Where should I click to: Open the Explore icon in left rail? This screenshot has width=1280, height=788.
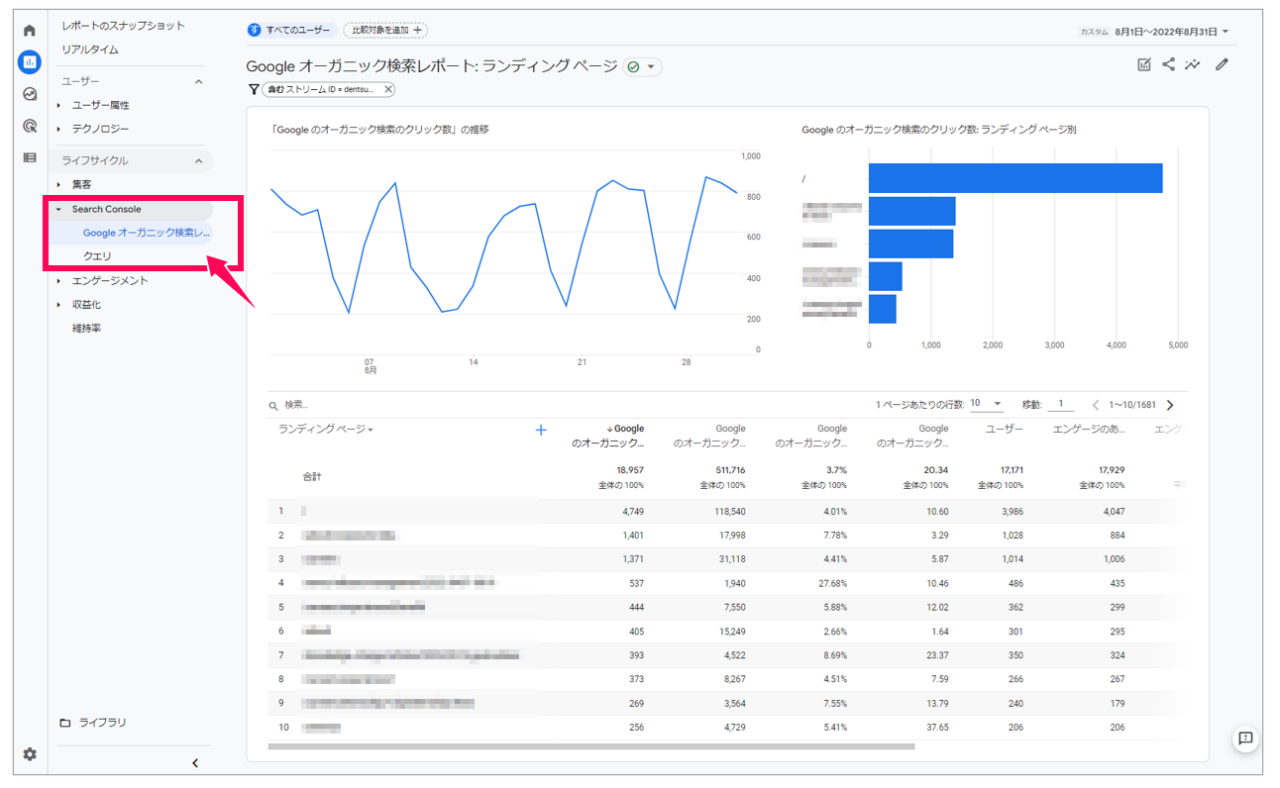click(x=29, y=94)
